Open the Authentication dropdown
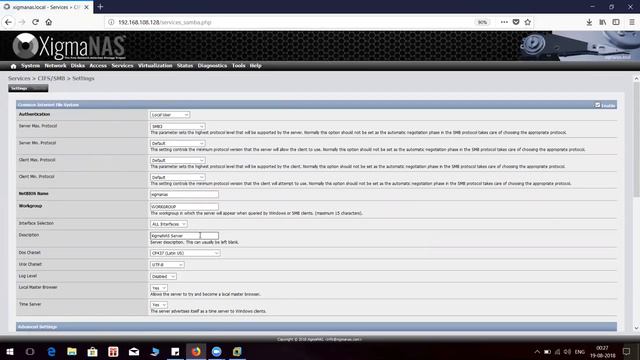 170,115
